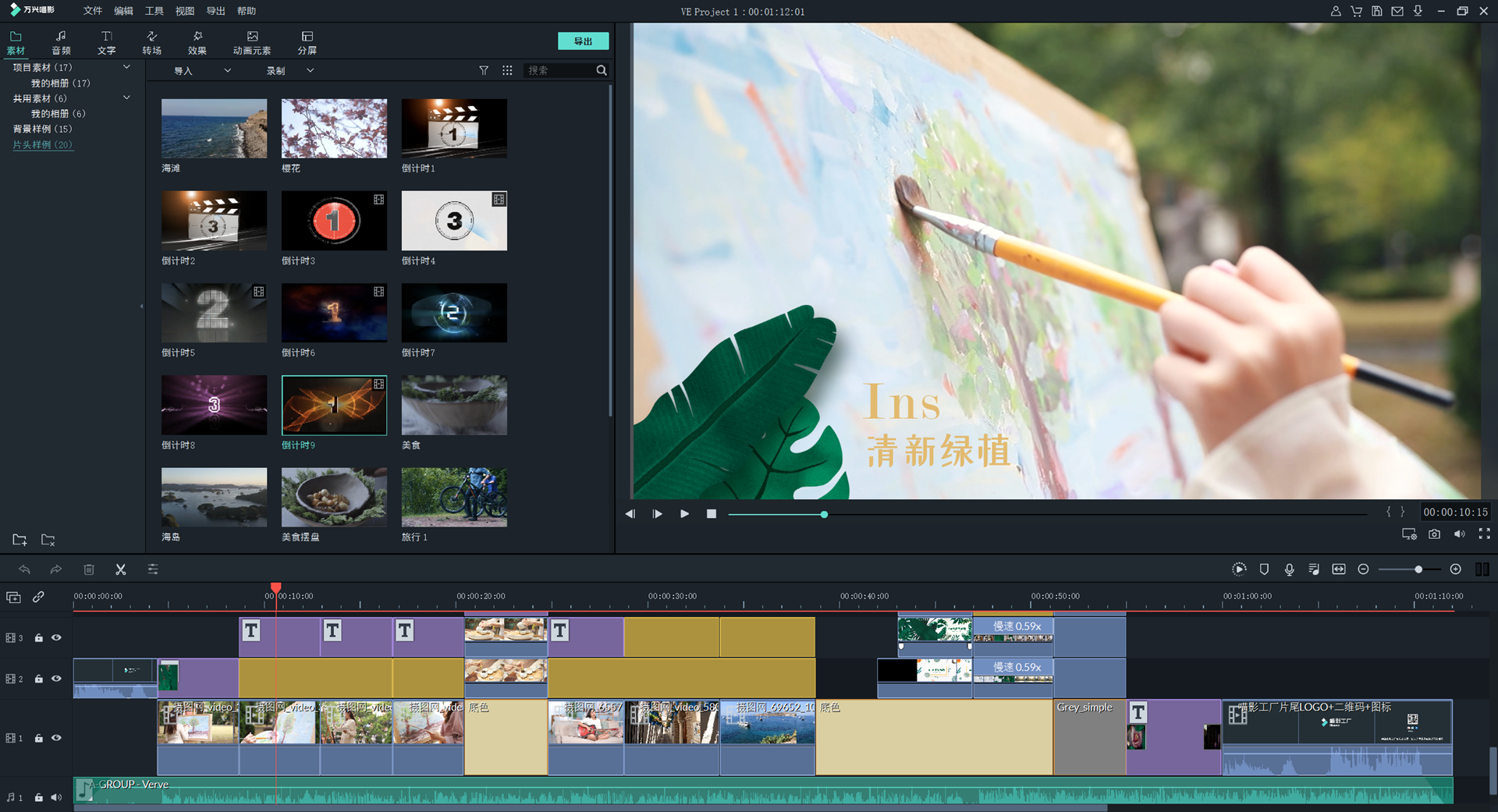Mute audio track 1 speaker icon
Screen dimensions: 1498x812
56,797
